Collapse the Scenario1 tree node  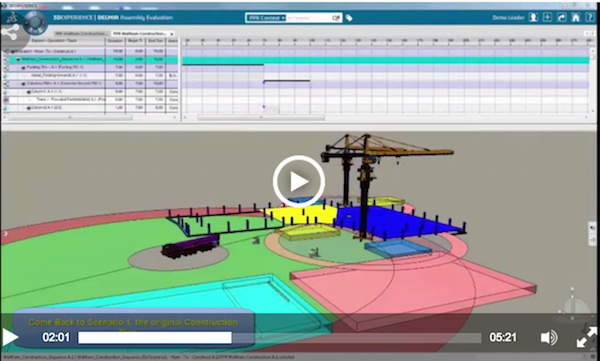13,51
